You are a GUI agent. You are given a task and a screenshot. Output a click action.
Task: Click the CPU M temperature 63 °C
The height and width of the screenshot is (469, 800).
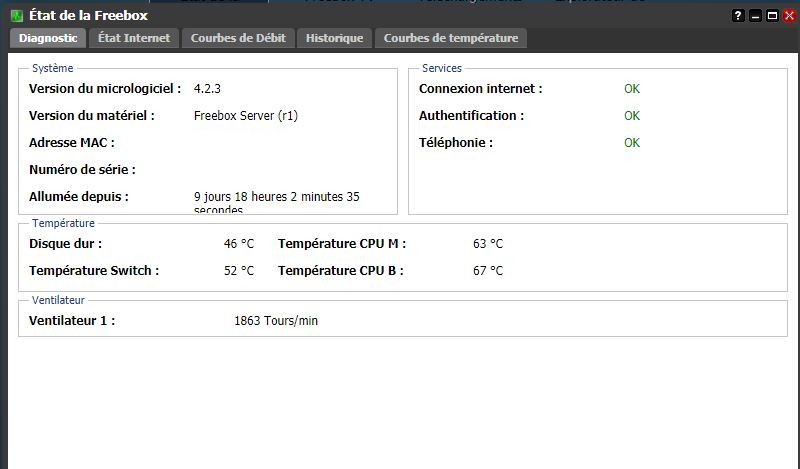coord(488,244)
